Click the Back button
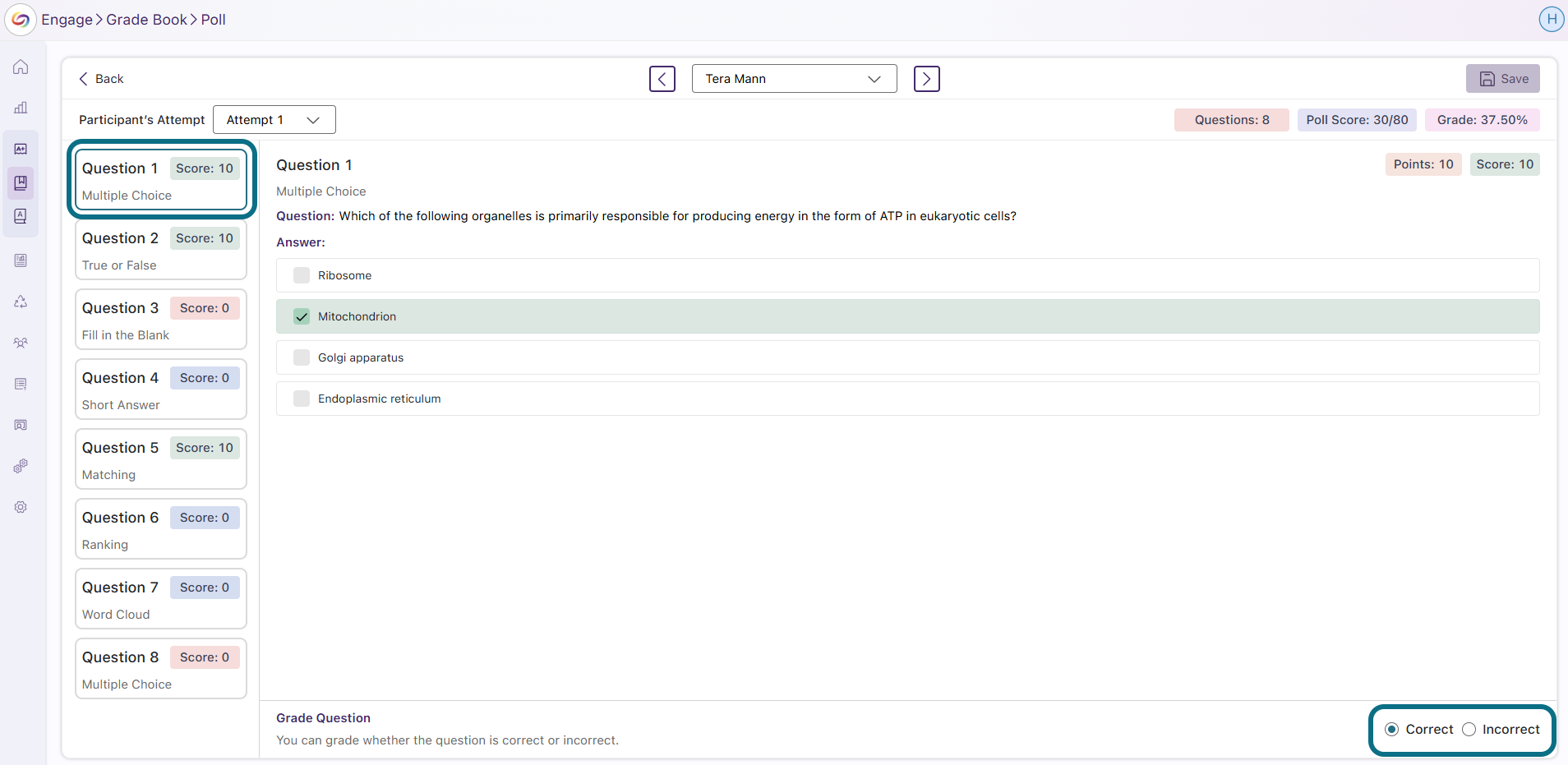 click(x=101, y=79)
